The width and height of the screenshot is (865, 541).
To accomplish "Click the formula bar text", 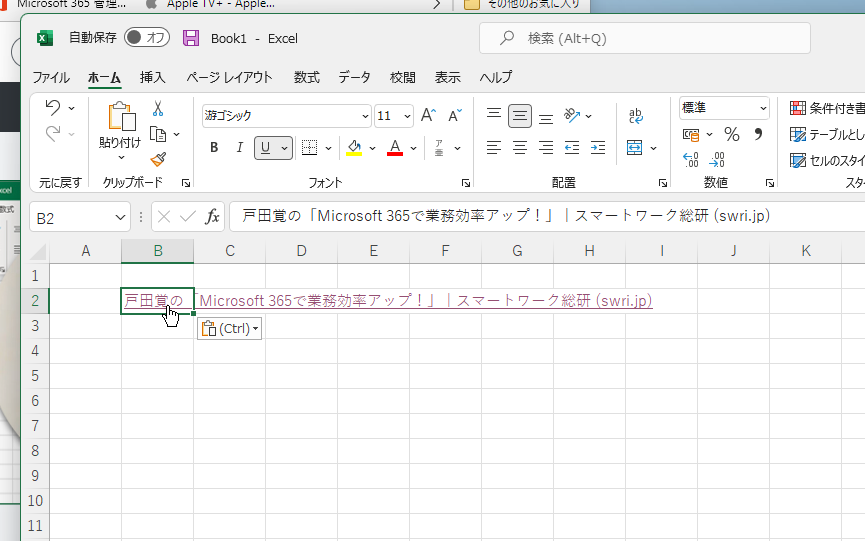I will click(x=506, y=216).
